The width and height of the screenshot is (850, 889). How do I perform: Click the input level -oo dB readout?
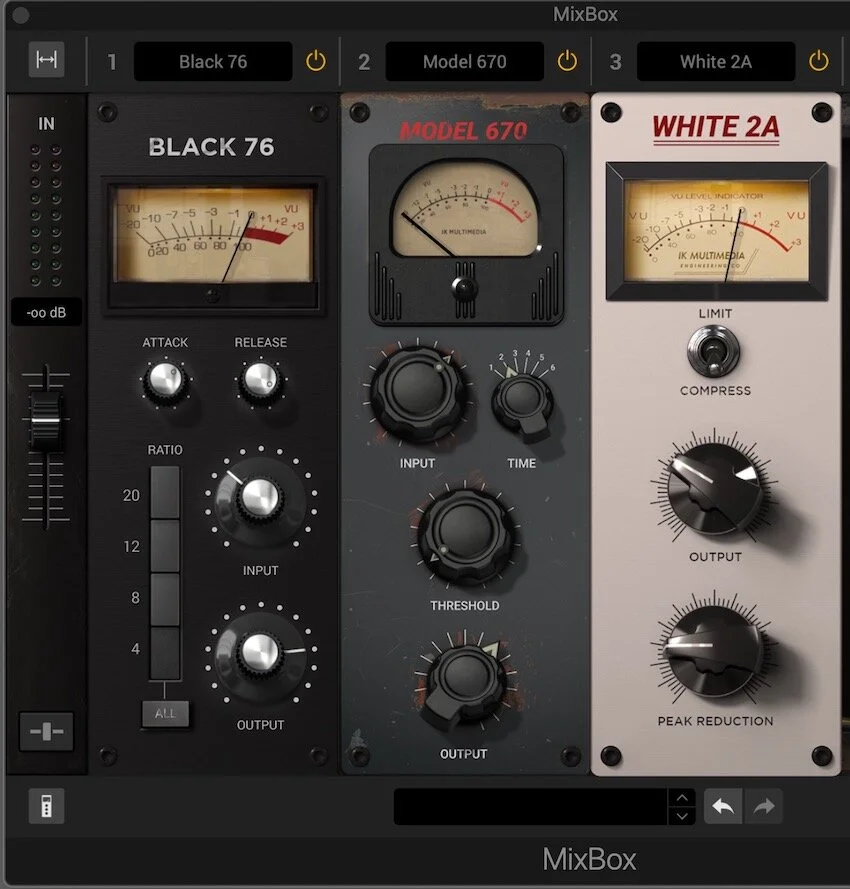[x=46, y=312]
